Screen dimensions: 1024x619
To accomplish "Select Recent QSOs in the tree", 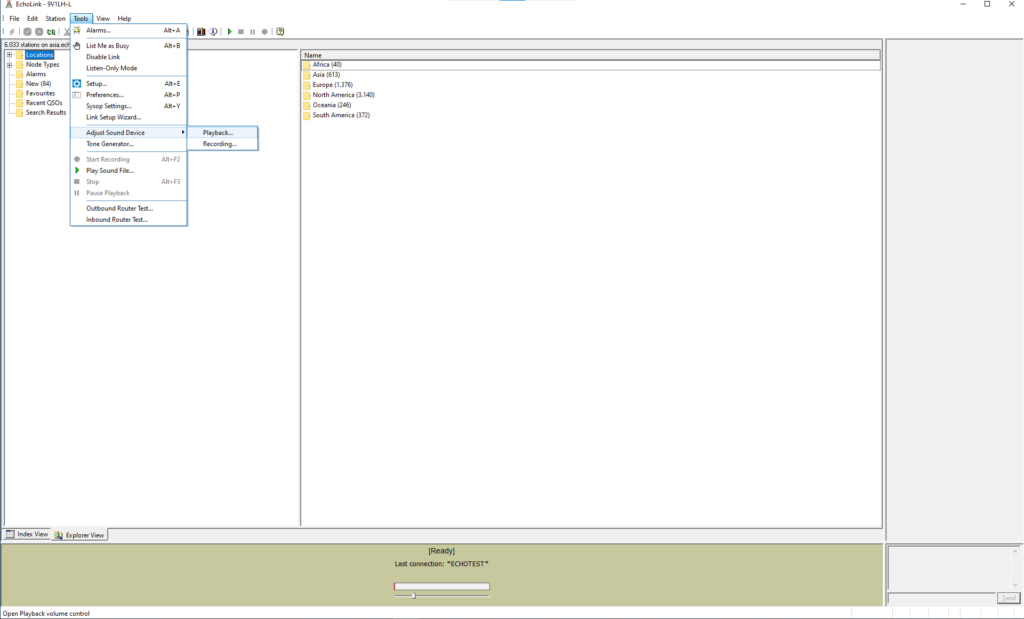I will click(44, 103).
